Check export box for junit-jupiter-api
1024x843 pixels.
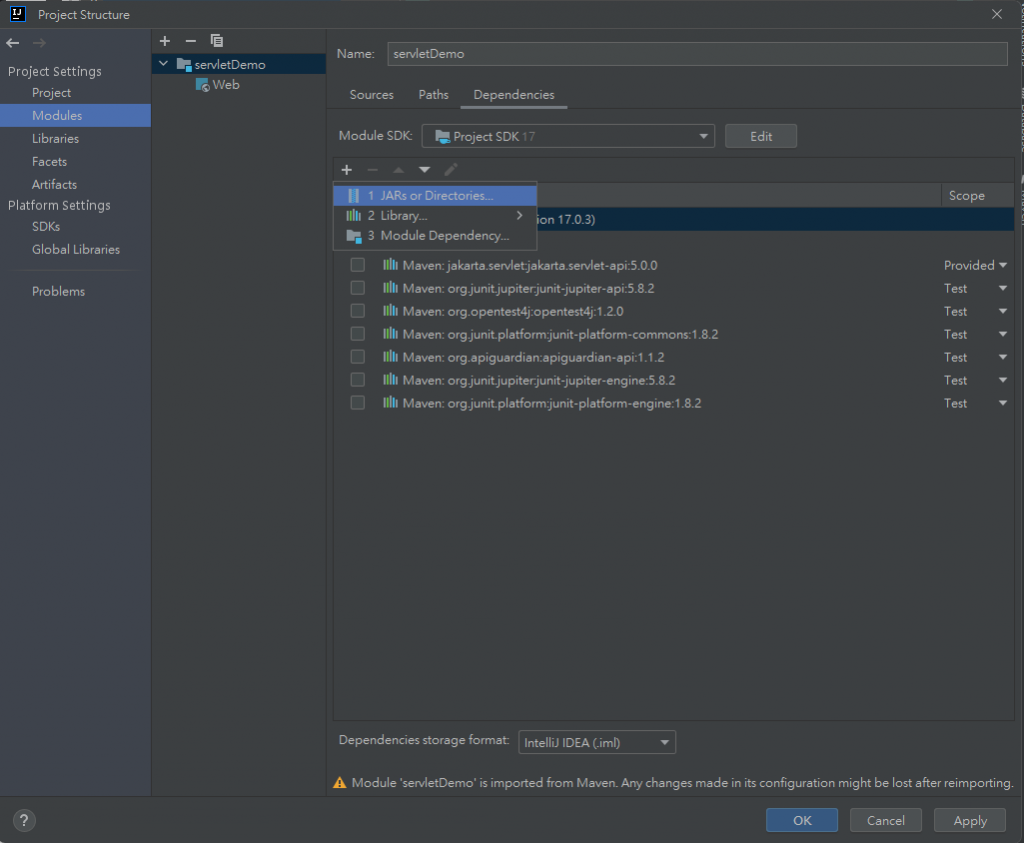(357, 287)
